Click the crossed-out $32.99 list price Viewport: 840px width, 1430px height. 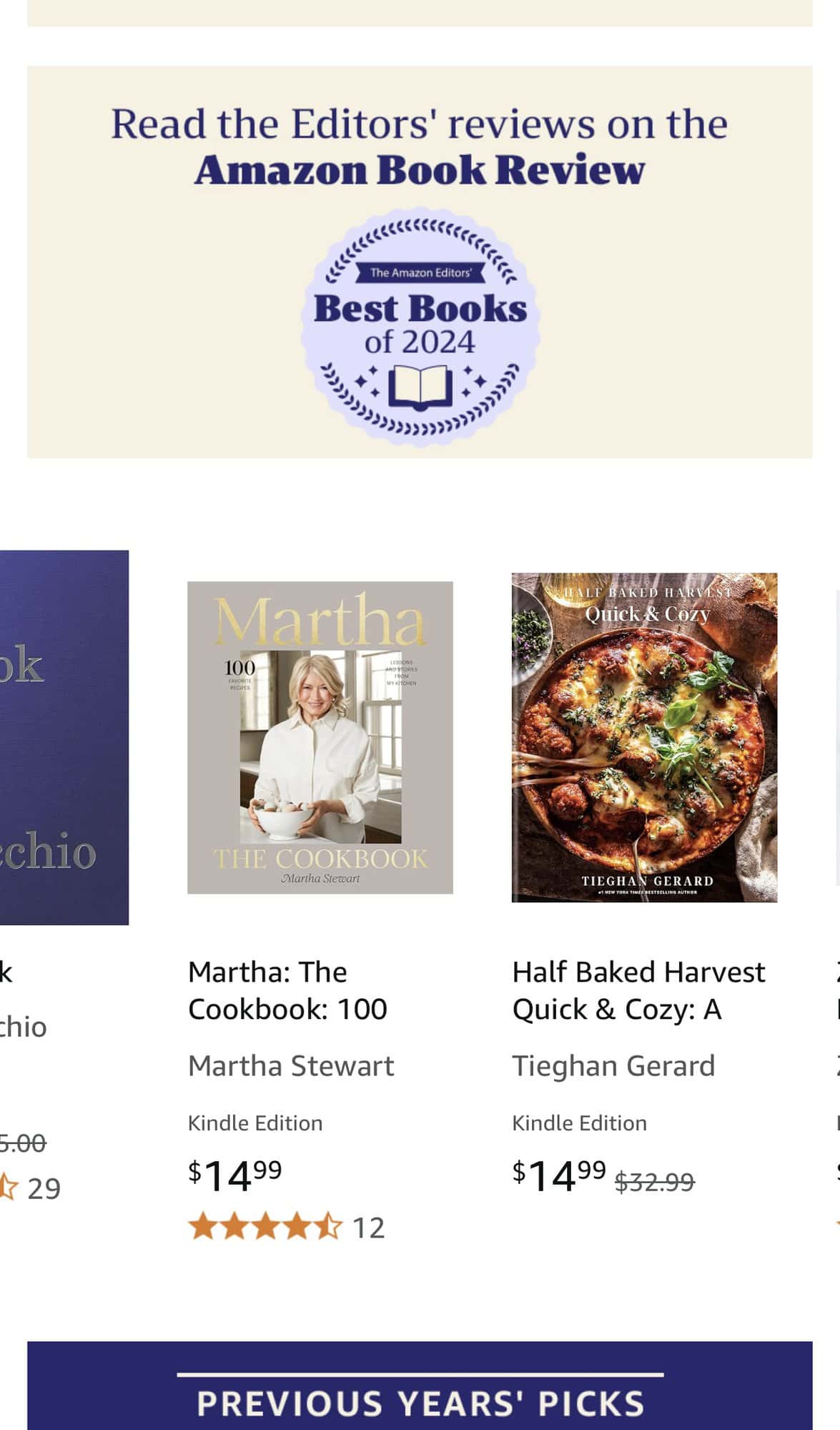(655, 1182)
